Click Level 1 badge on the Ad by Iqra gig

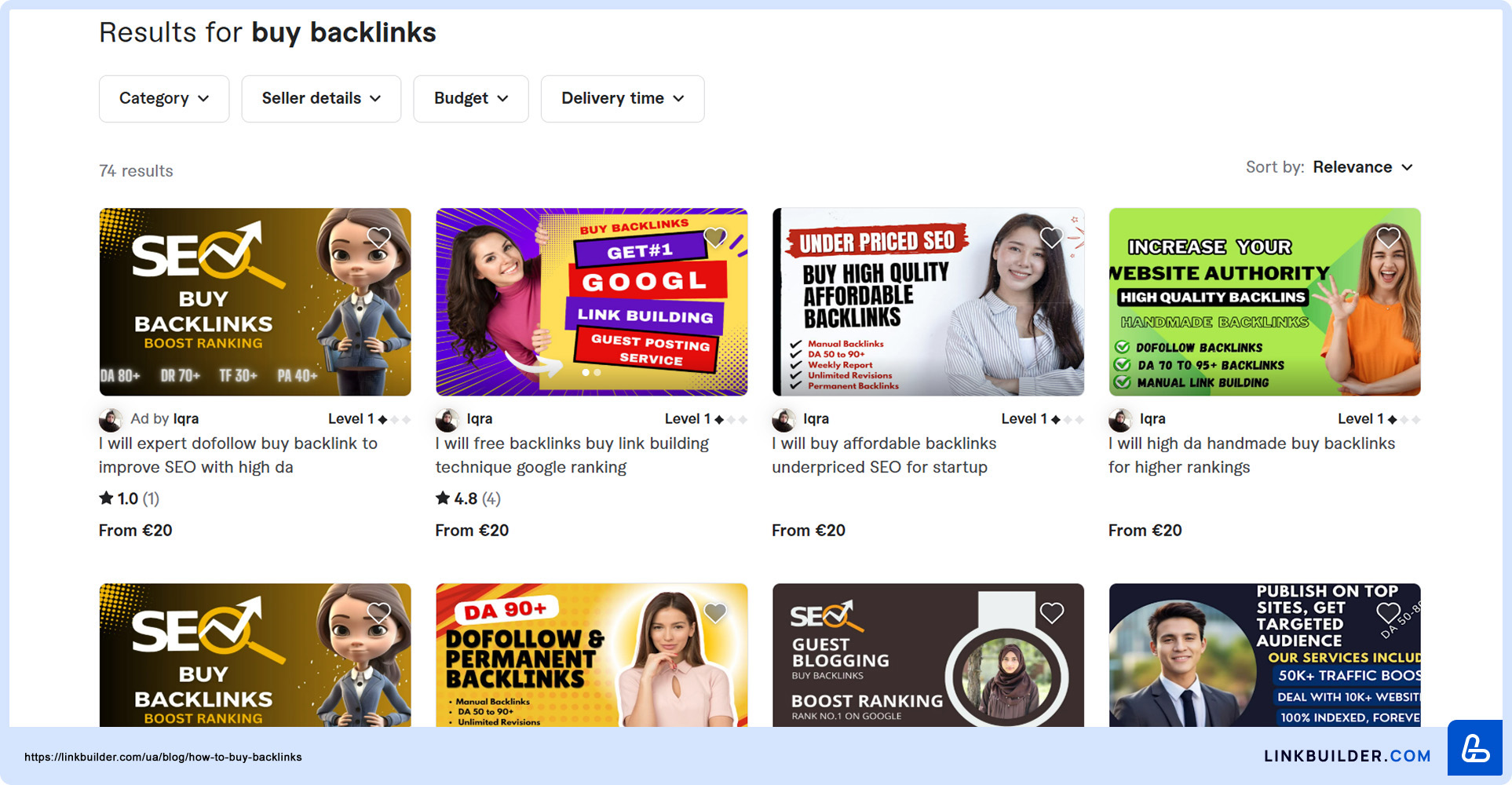[369, 419]
